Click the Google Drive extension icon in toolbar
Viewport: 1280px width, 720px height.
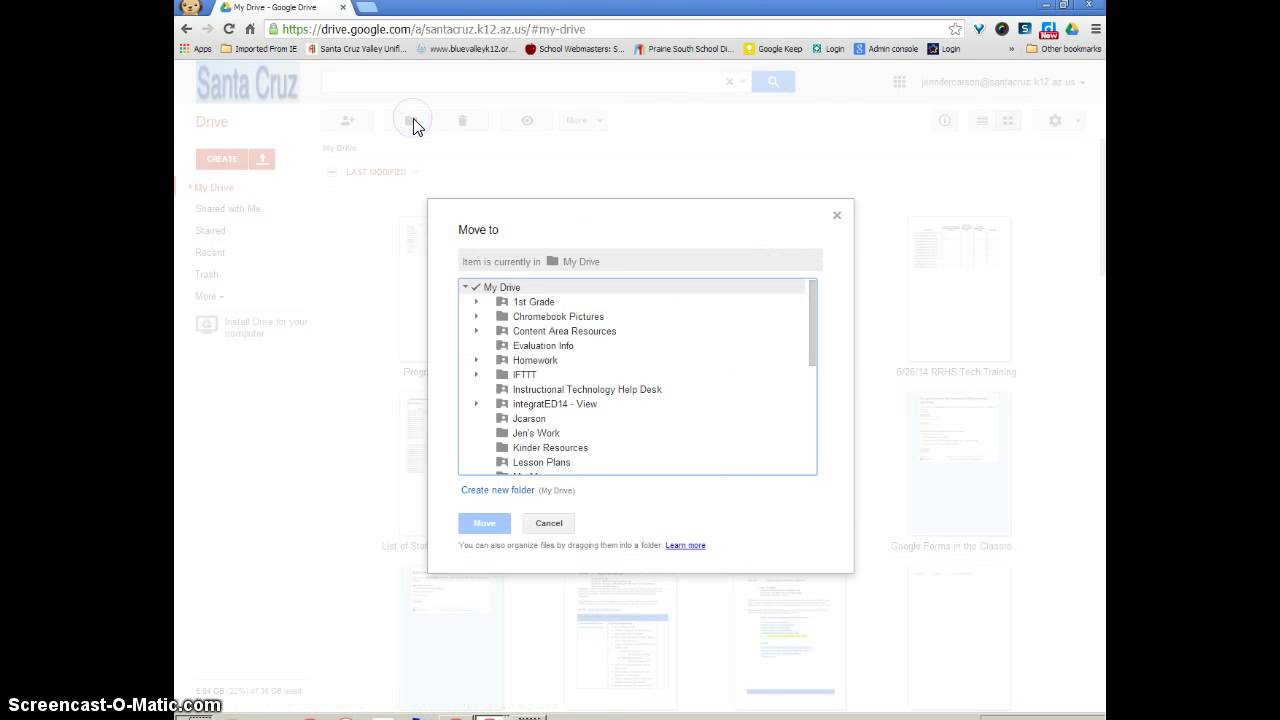pyautogui.click(x=1072, y=29)
